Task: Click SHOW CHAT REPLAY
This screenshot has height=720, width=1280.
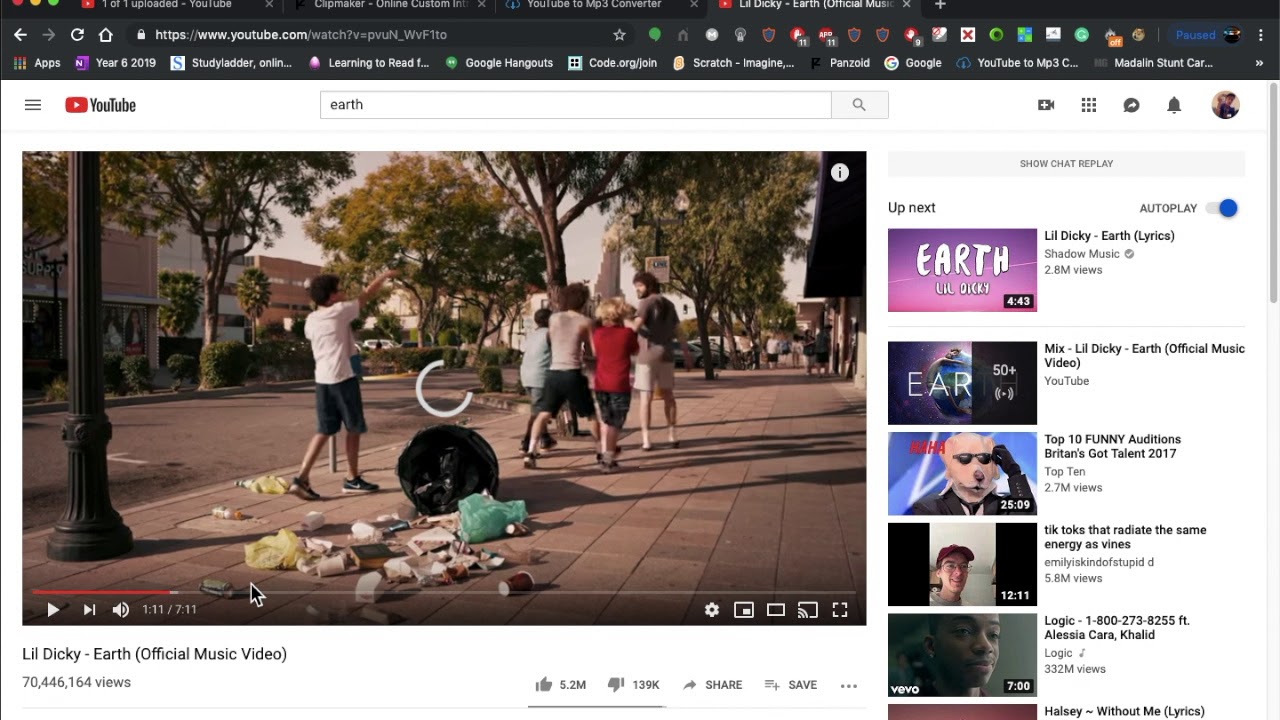Action: tap(1066, 164)
